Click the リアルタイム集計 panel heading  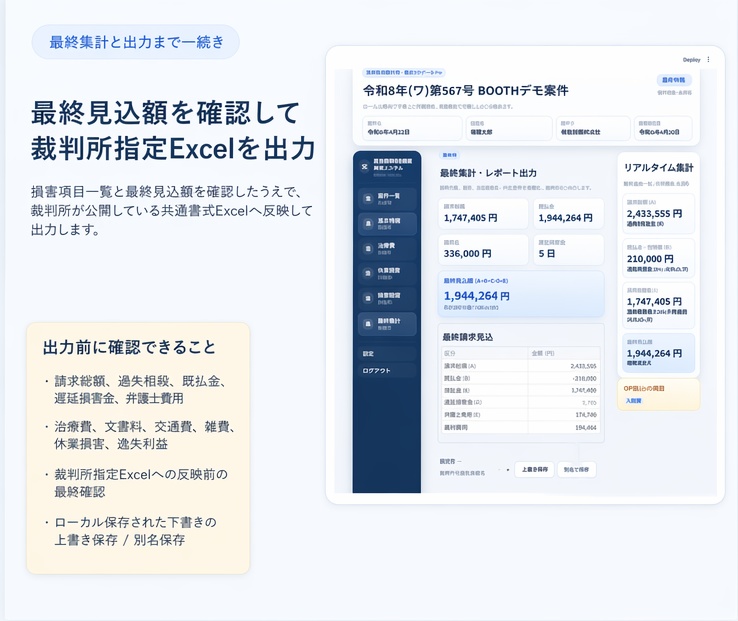click(658, 168)
